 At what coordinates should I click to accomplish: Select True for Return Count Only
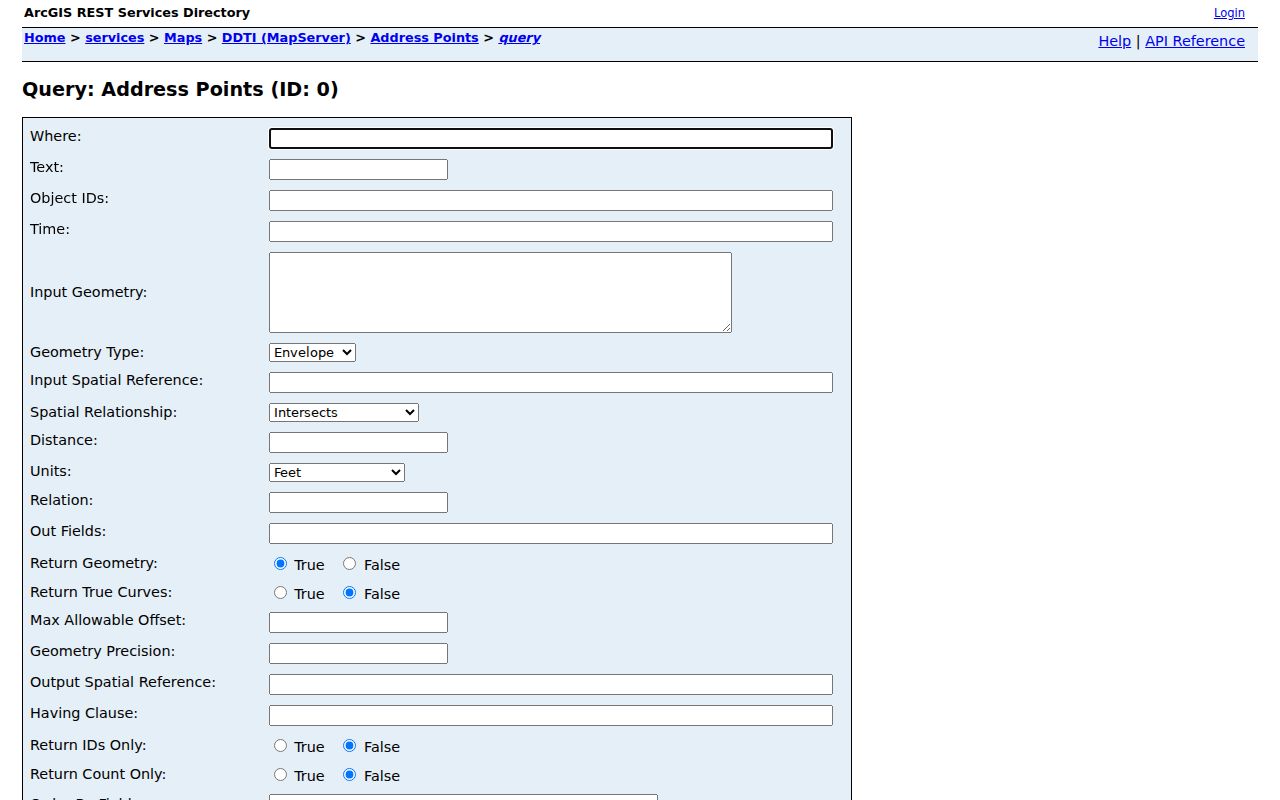[x=280, y=775]
